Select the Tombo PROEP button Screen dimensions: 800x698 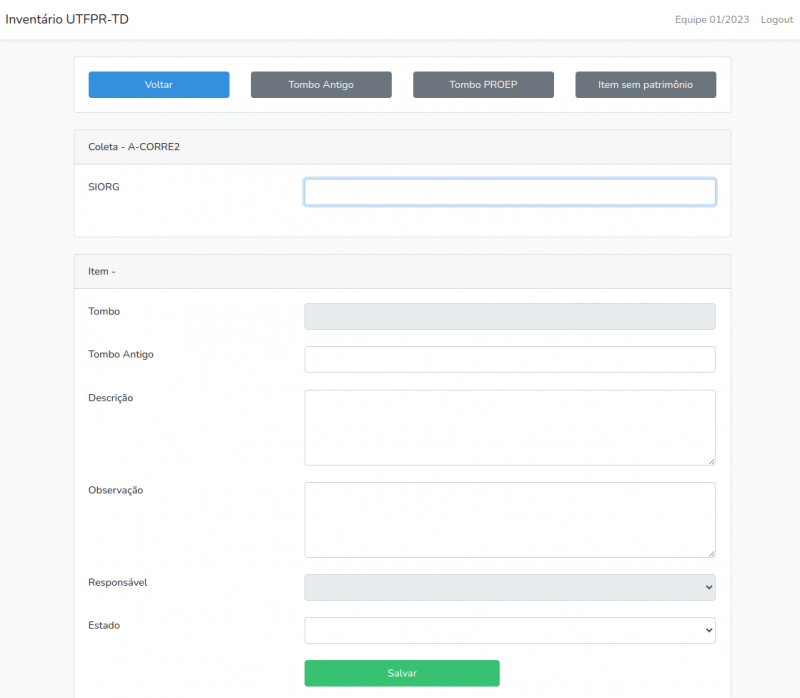tap(483, 85)
